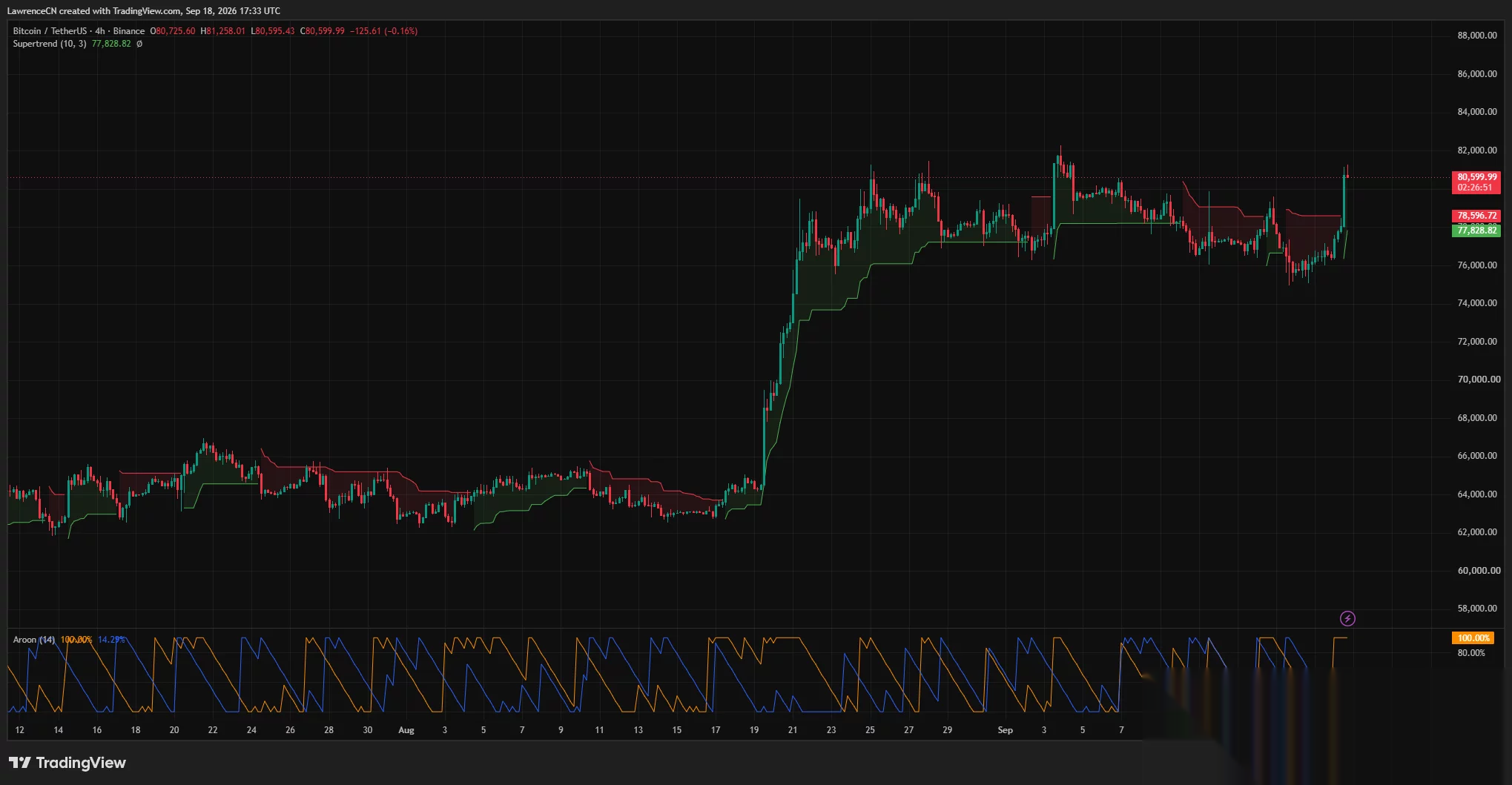Click date 11 on the time axis
This screenshot has width=1512, height=785.
click(599, 730)
